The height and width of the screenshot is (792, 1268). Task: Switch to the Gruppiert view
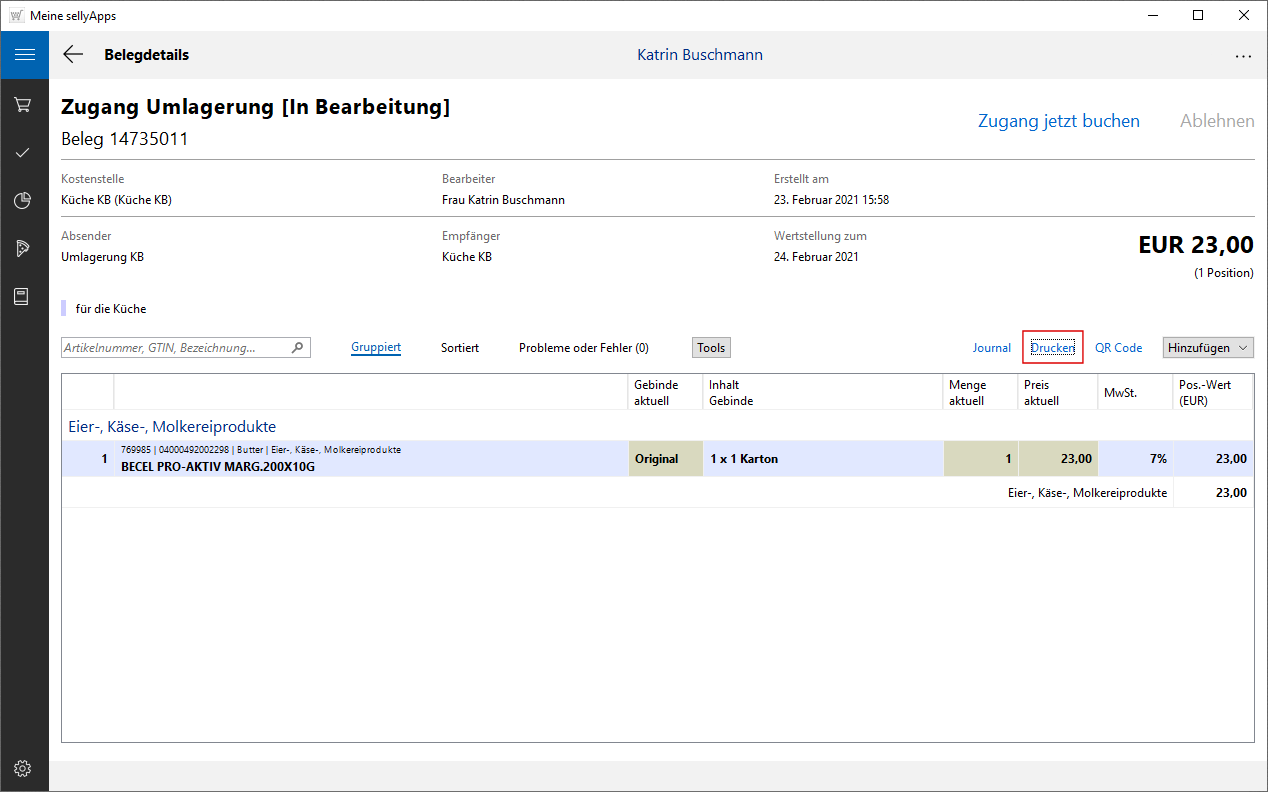pyautogui.click(x=376, y=348)
